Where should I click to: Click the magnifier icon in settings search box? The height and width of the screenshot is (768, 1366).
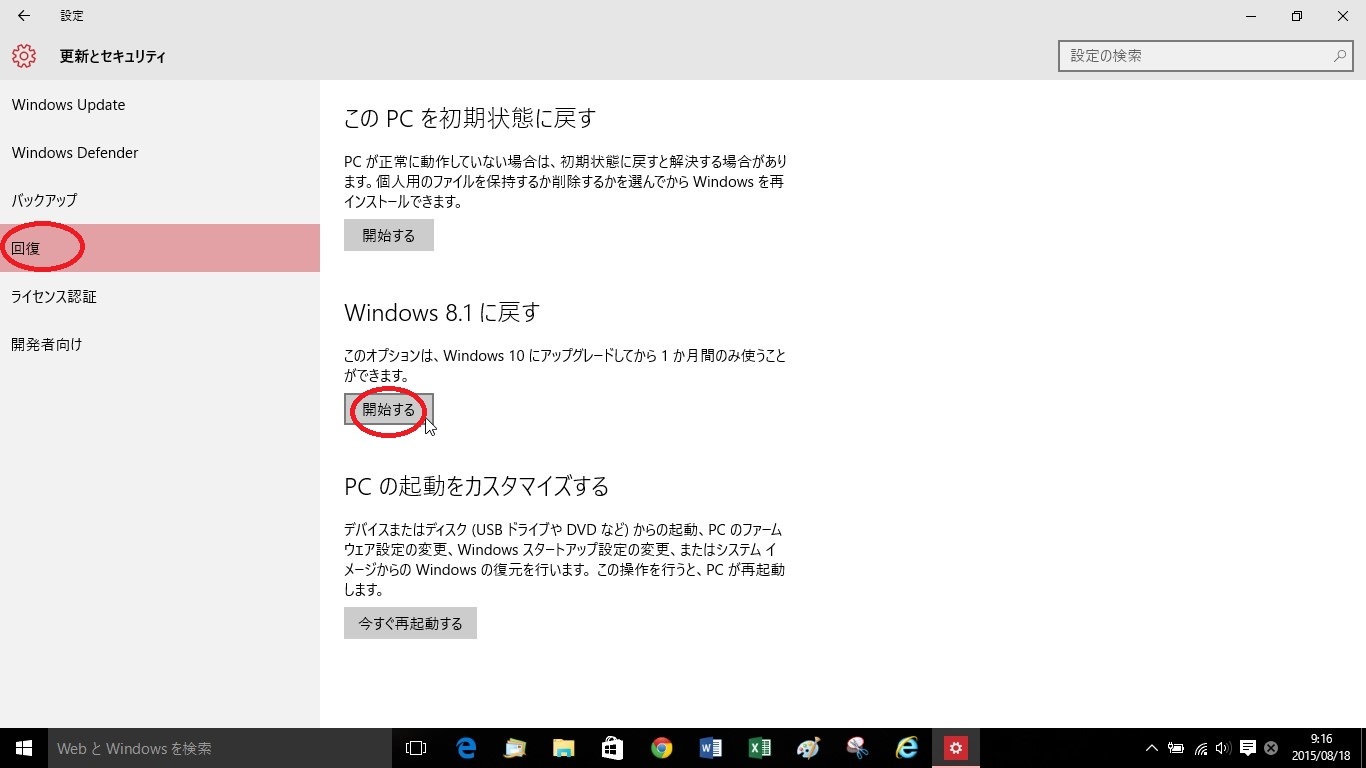1340,56
